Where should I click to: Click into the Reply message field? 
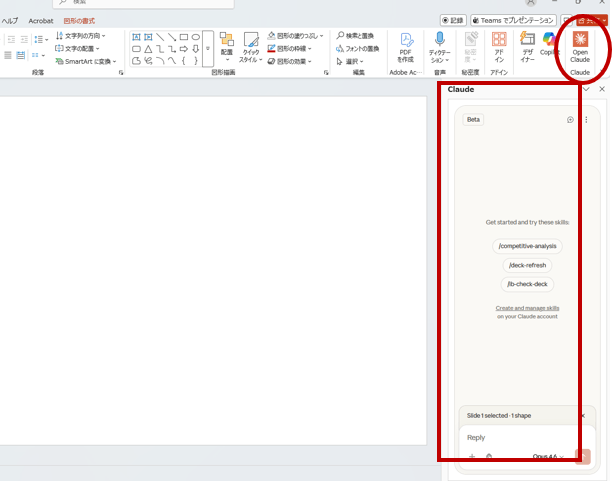(520, 437)
